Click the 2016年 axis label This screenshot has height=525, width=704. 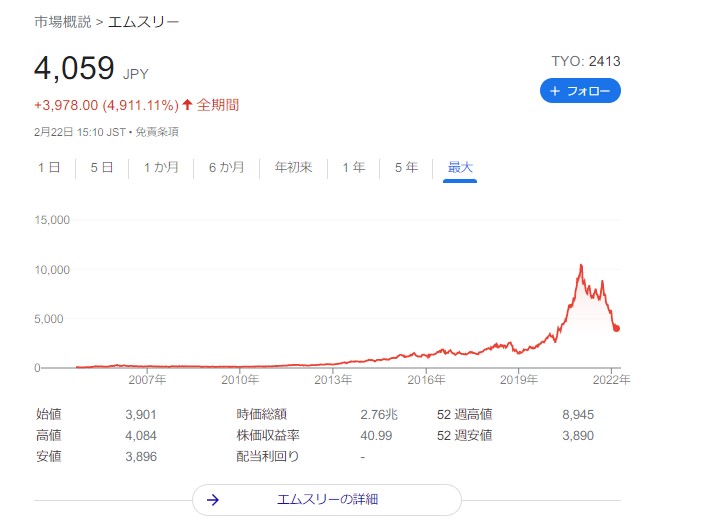[x=426, y=380]
